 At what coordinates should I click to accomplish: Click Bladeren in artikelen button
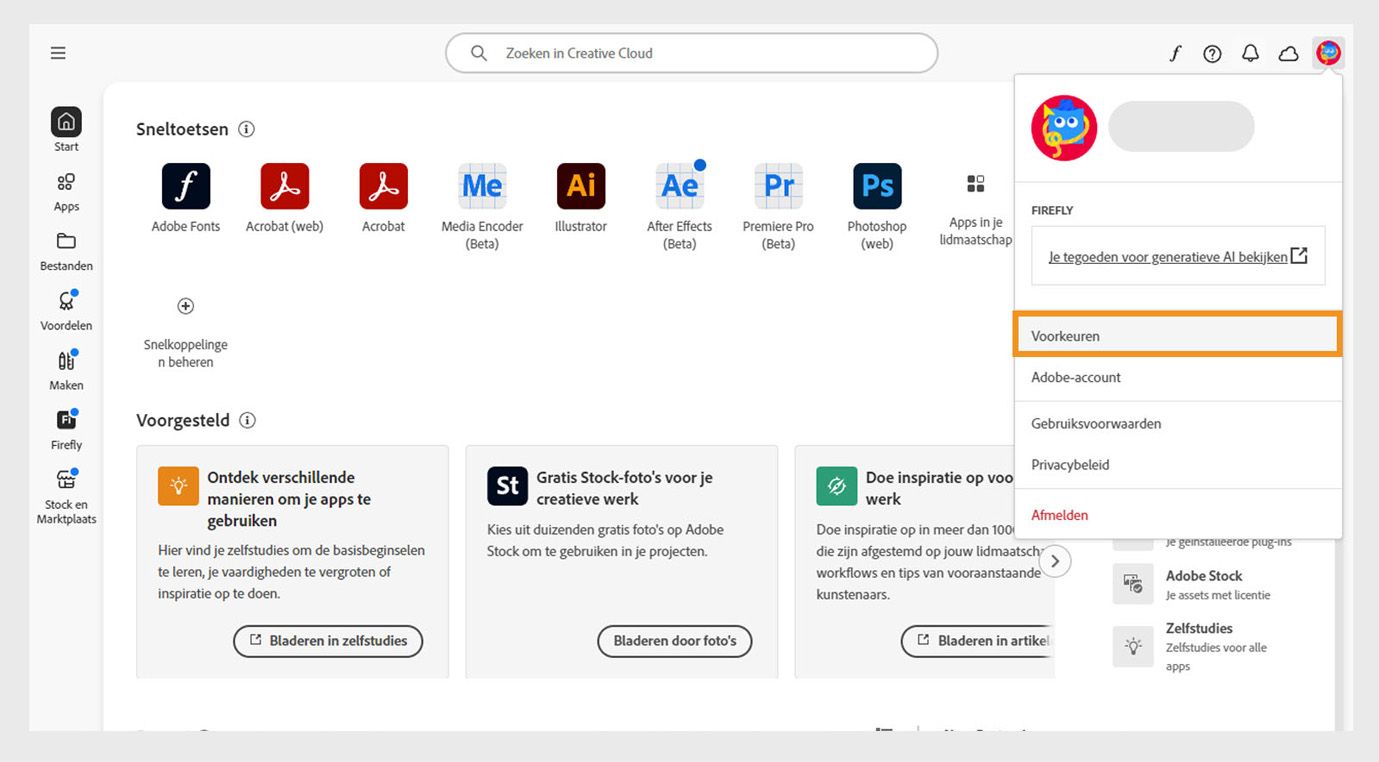coord(977,641)
